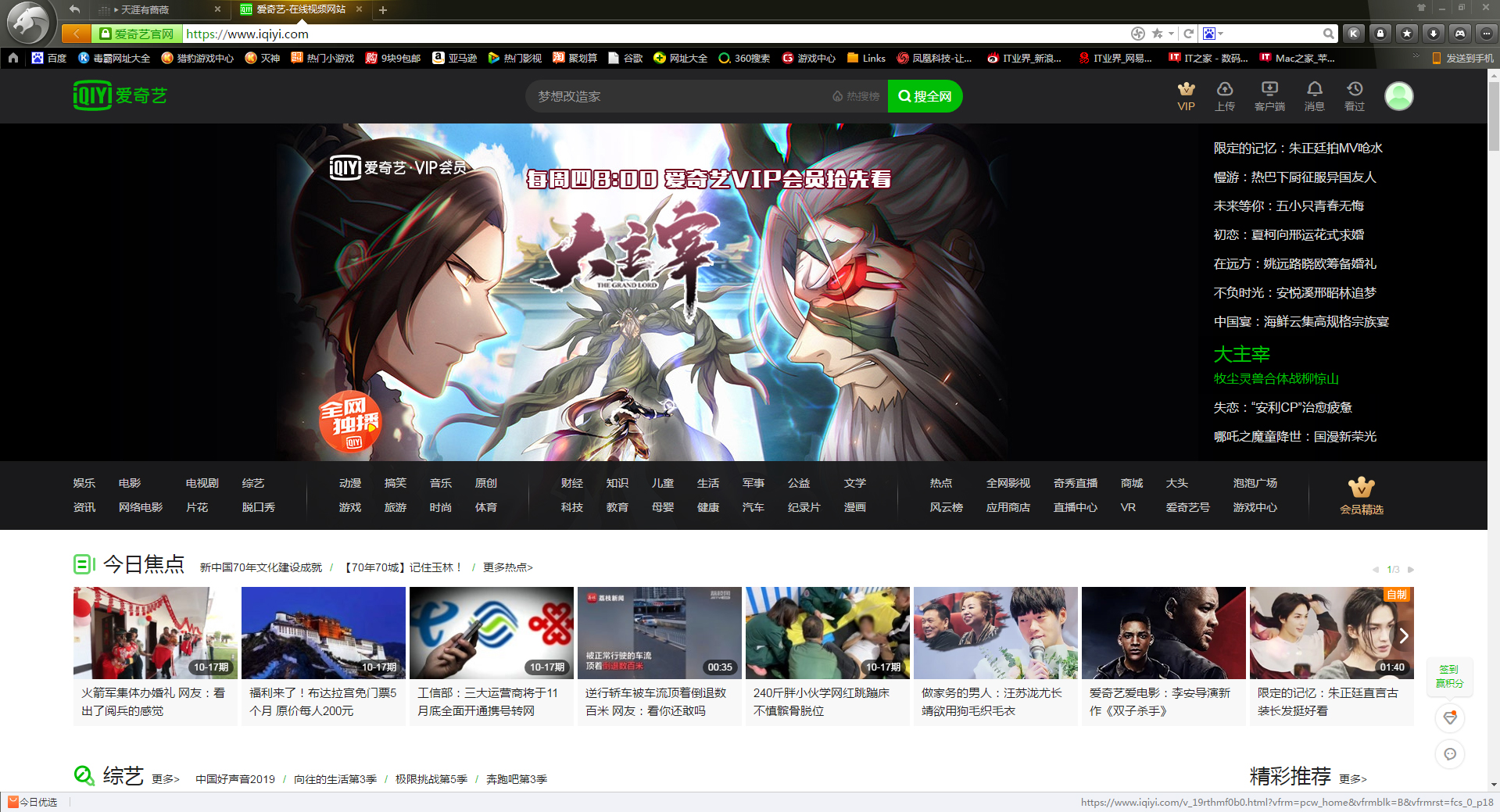Image resolution: width=1500 pixels, height=812 pixels.
Task: Go to next page of 今日焦点
Action: [1411, 570]
